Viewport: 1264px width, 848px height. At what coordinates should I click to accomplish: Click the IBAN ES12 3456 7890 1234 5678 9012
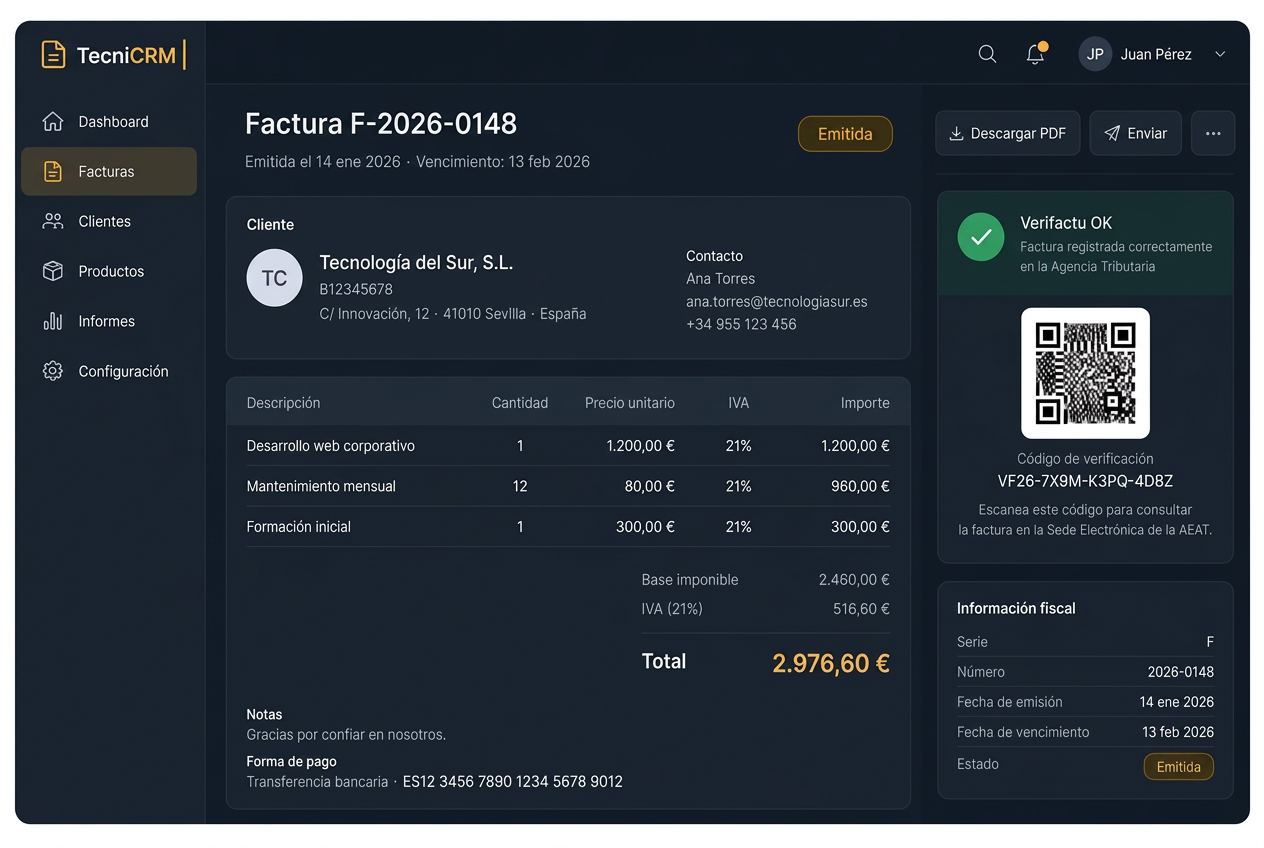click(x=513, y=782)
